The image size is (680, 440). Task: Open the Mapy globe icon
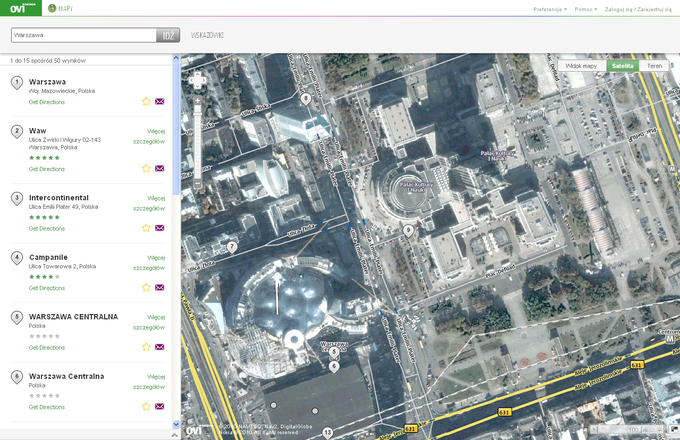52,8
